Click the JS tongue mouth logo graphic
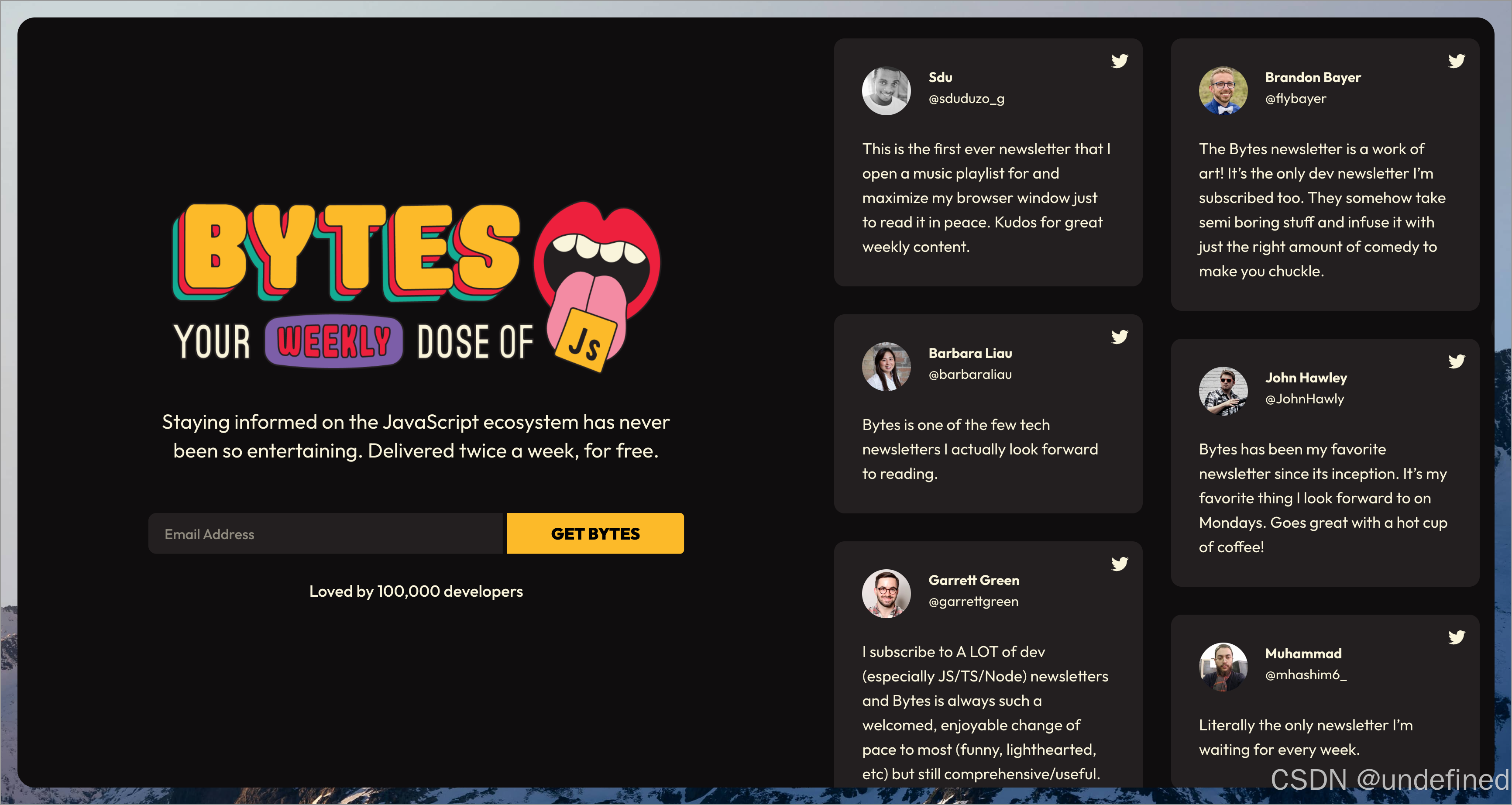This screenshot has height=805, width=1512. (x=597, y=286)
